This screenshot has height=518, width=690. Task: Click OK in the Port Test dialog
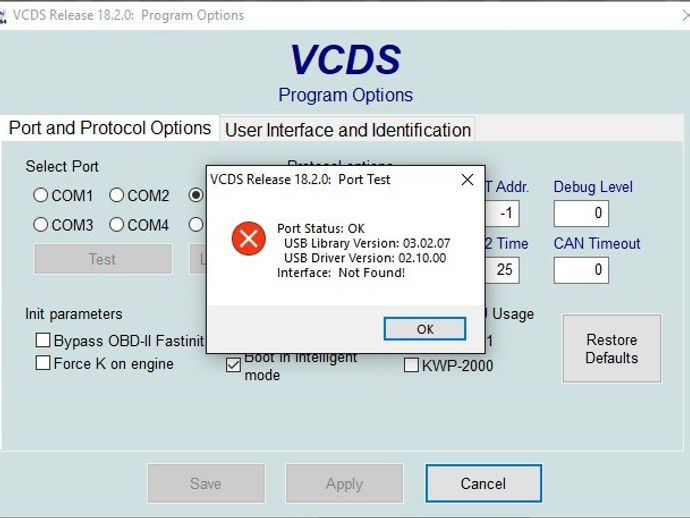425,329
